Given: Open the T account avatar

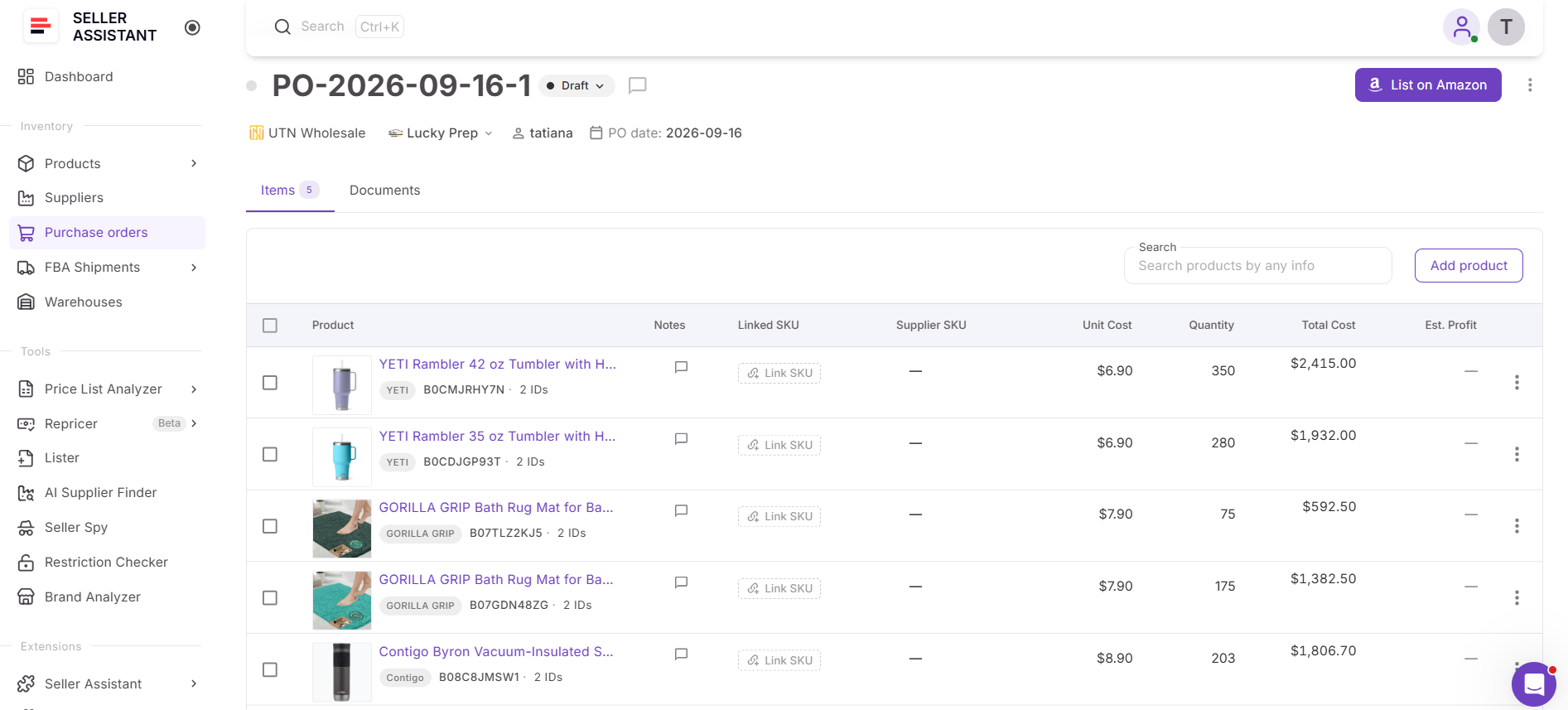Looking at the screenshot, I should tap(1506, 27).
